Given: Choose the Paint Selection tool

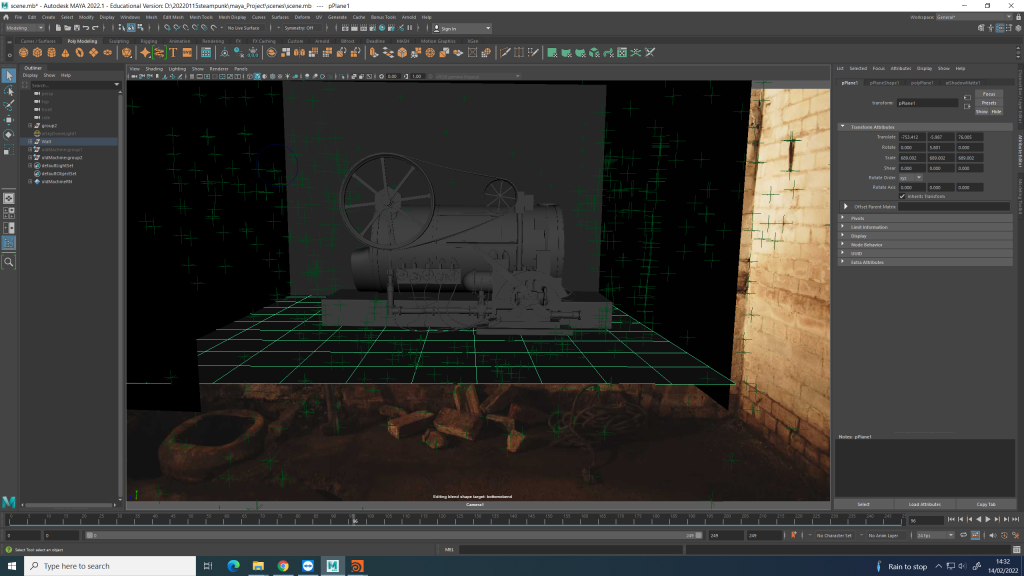Looking at the screenshot, I should tap(9, 104).
